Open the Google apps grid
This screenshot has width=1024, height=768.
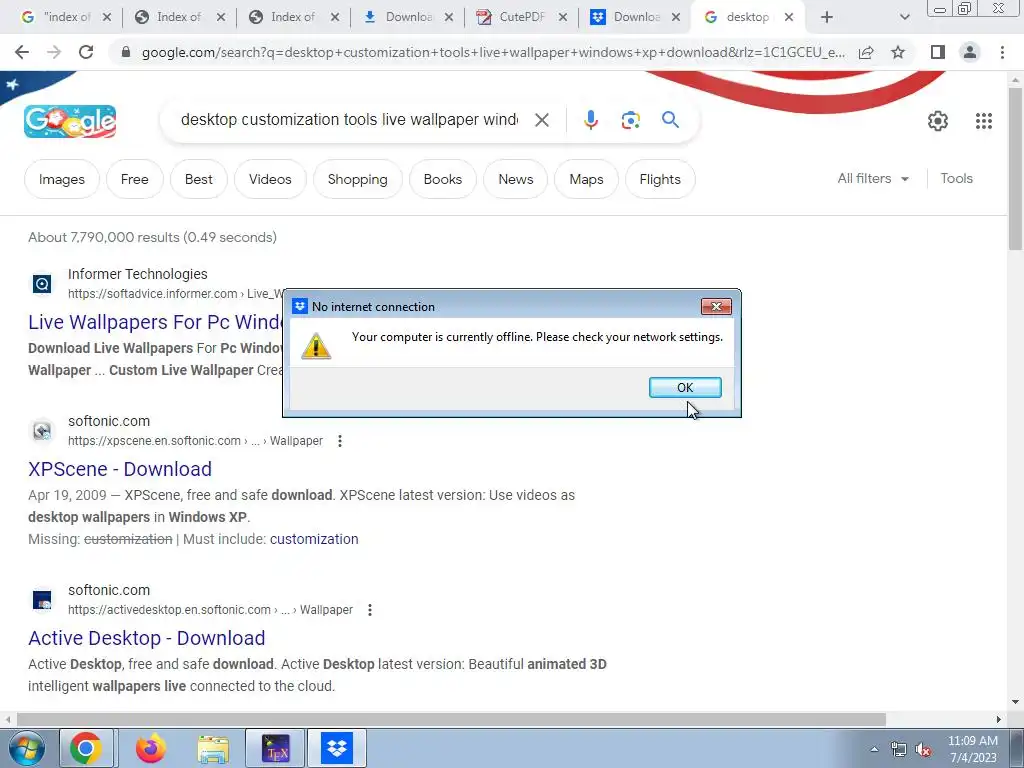click(984, 121)
